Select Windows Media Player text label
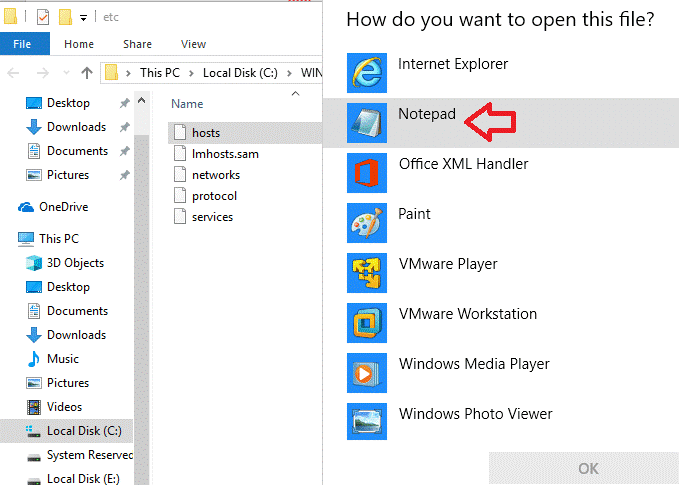Viewport: 679px width, 485px height. (474, 364)
